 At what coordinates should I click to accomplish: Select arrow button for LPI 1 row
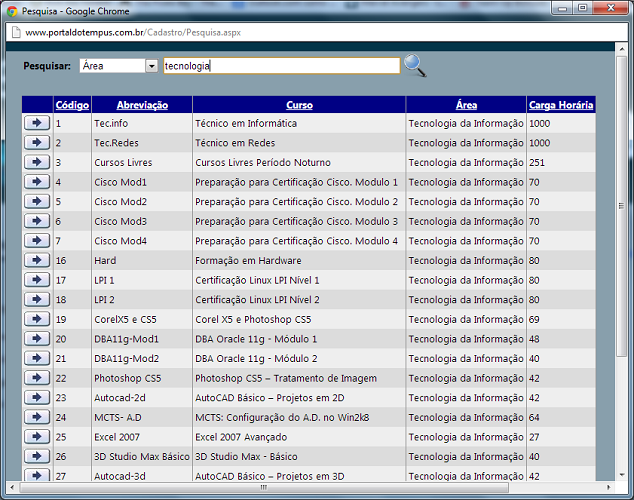click(x=37, y=280)
